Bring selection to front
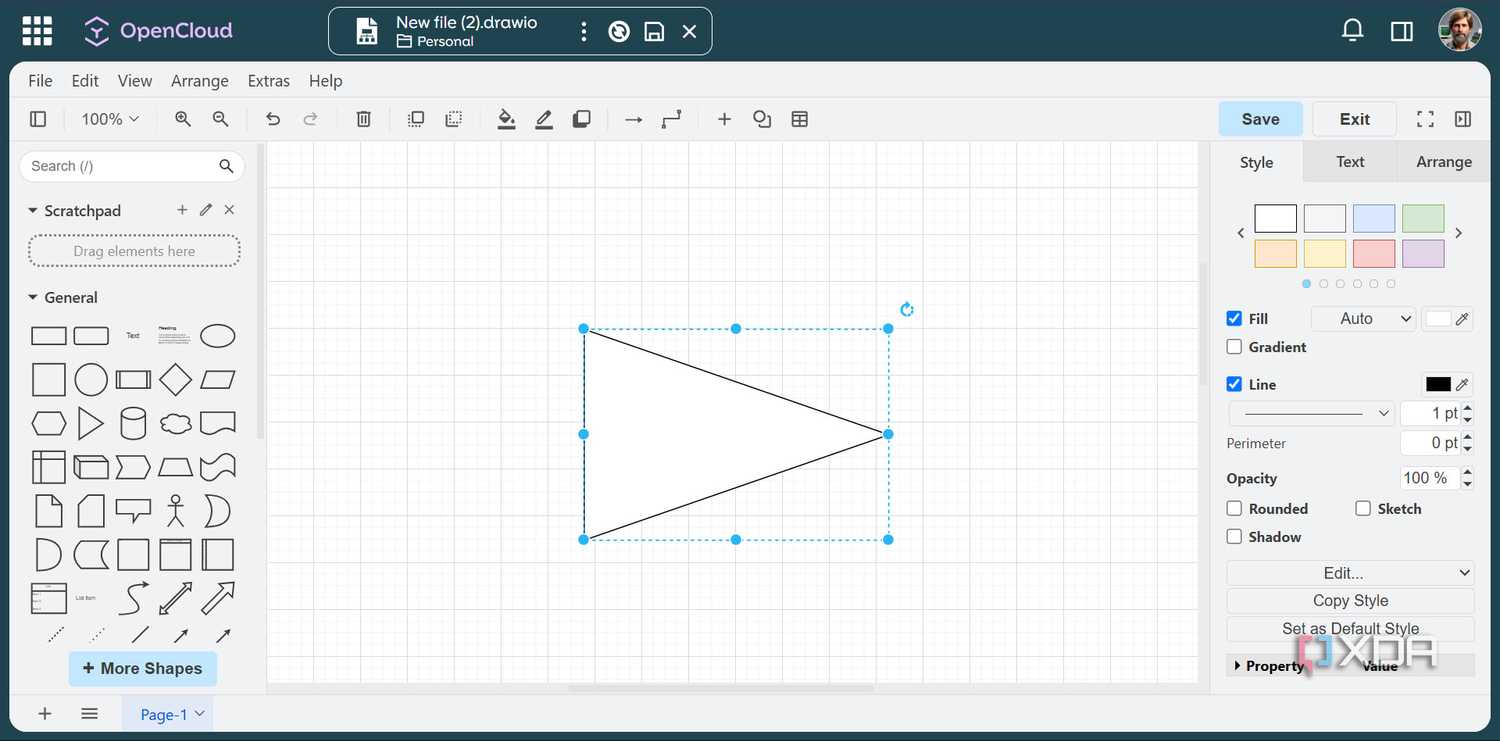Viewport: 1500px width, 741px height. point(416,119)
